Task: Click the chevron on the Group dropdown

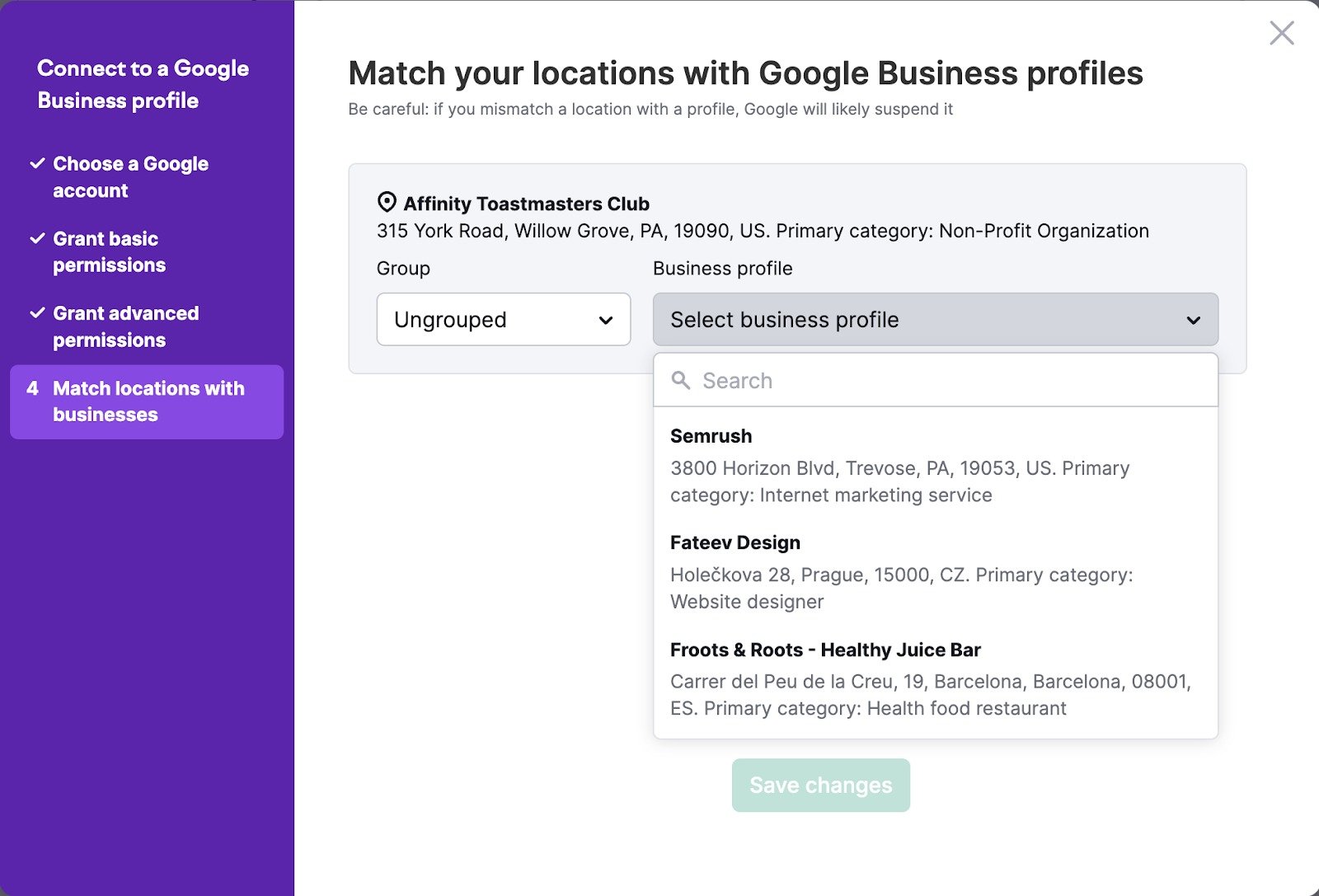Action: click(x=606, y=320)
